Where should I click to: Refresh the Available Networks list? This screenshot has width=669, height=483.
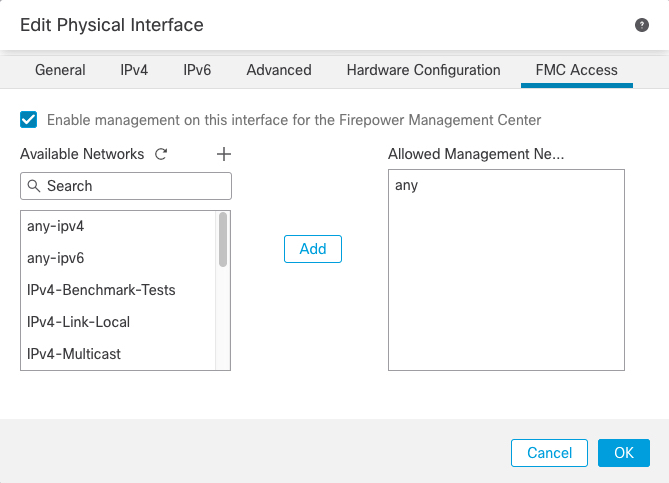161,154
